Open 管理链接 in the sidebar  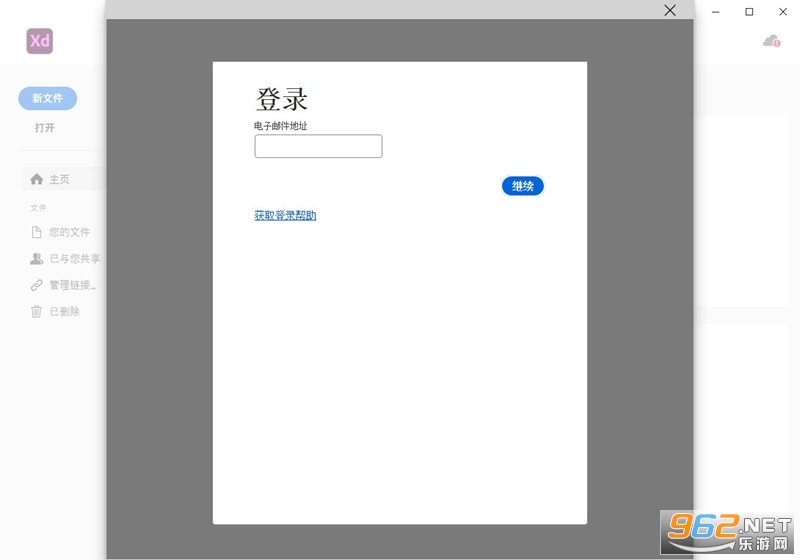tap(63, 285)
